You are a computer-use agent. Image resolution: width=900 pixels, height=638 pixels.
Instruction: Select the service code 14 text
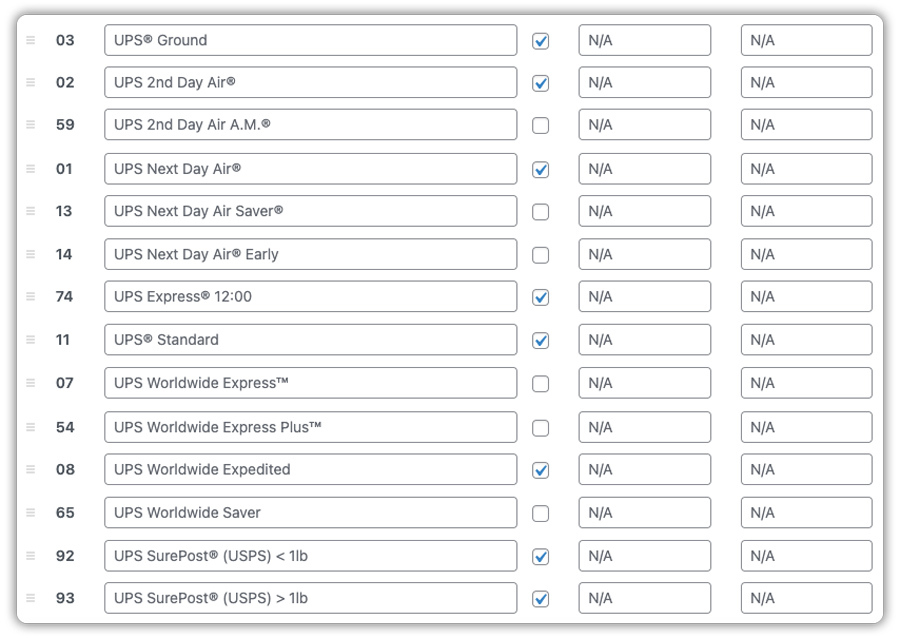point(64,254)
